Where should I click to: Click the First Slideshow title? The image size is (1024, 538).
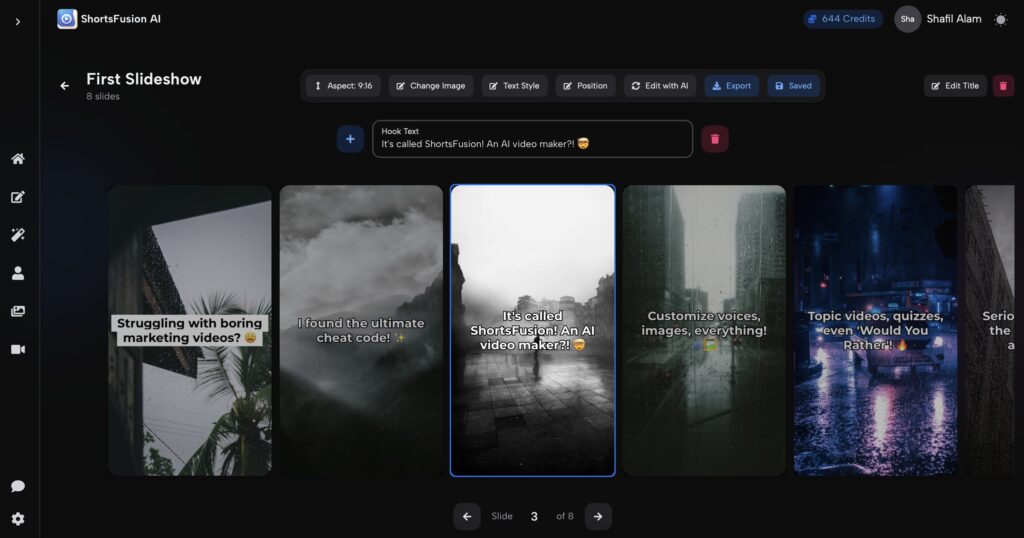[144, 79]
